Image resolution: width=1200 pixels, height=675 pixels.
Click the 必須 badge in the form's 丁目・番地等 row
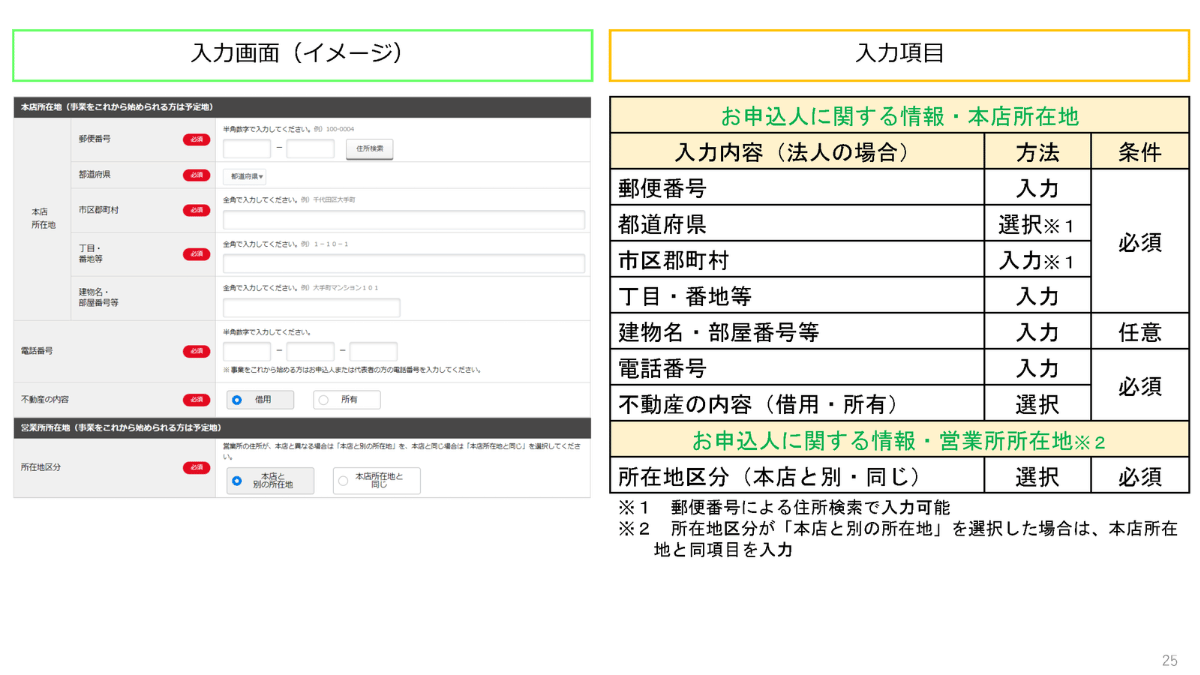[x=196, y=254]
